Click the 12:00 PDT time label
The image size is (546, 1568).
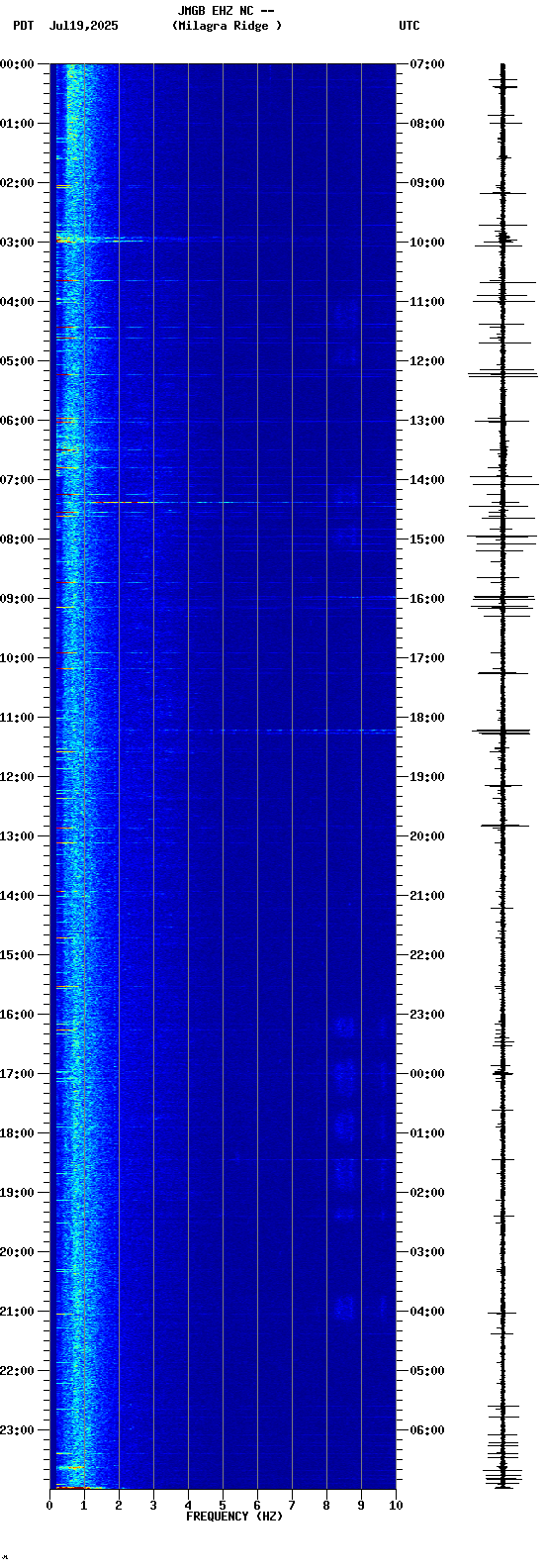(x=18, y=777)
